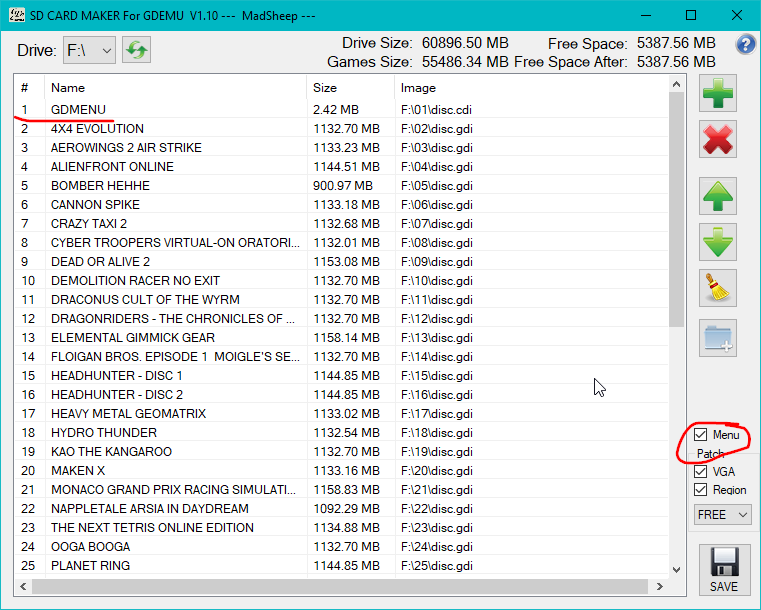Open help with the blue question mark
This screenshot has width=761, height=610.
pyautogui.click(x=745, y=45)
